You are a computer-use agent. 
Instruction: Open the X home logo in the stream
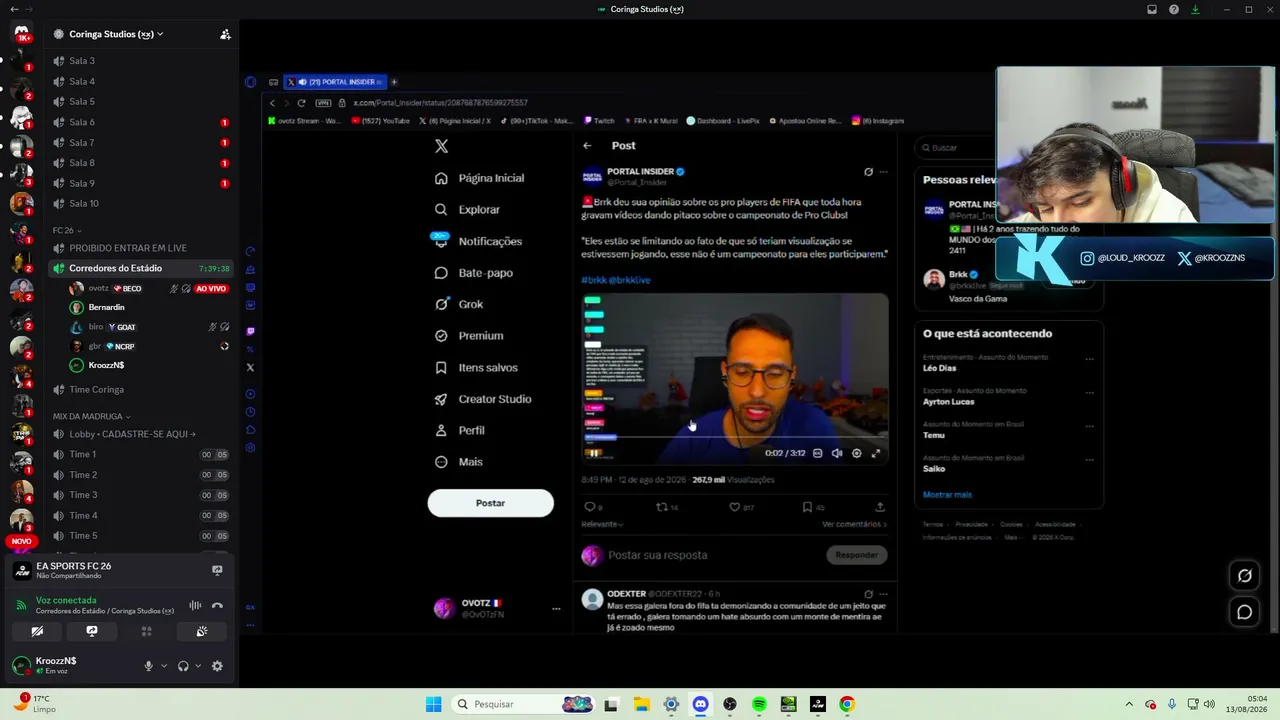click(x=441, y=146)
